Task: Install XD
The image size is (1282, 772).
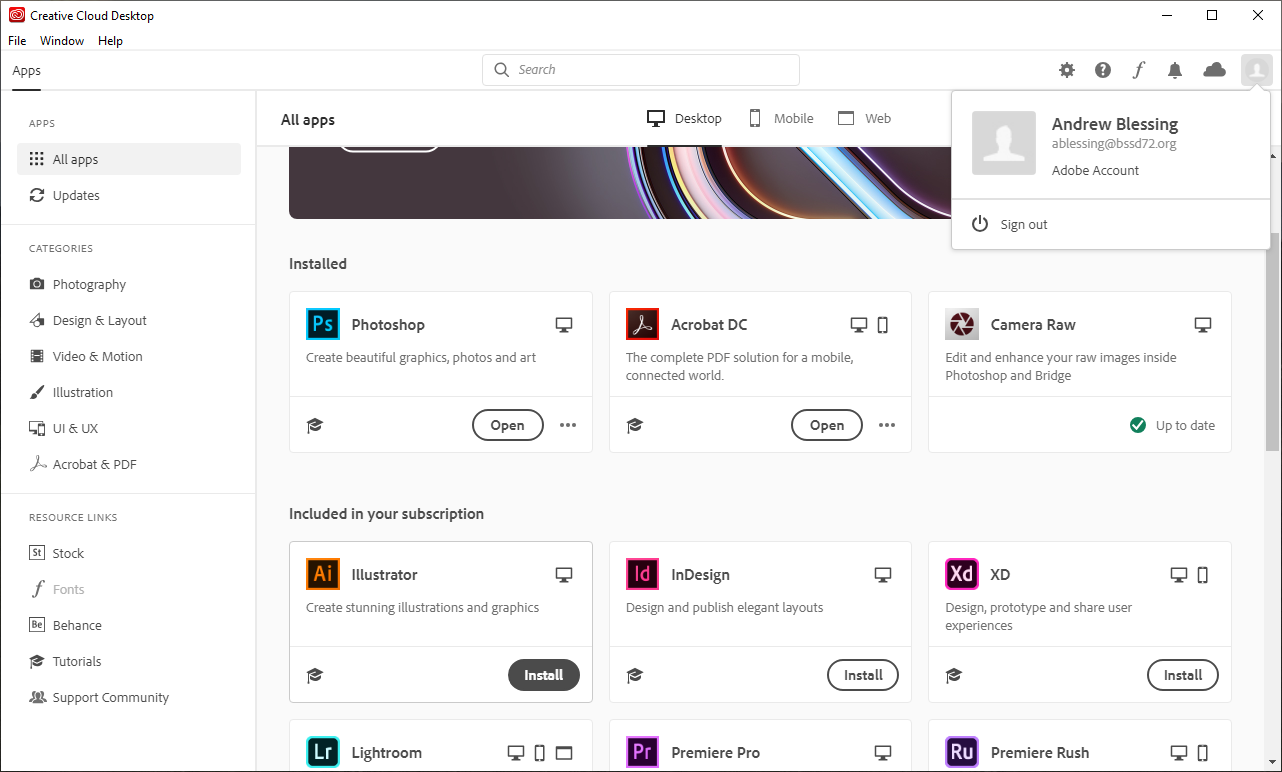Action: (x=1182, y=675)
